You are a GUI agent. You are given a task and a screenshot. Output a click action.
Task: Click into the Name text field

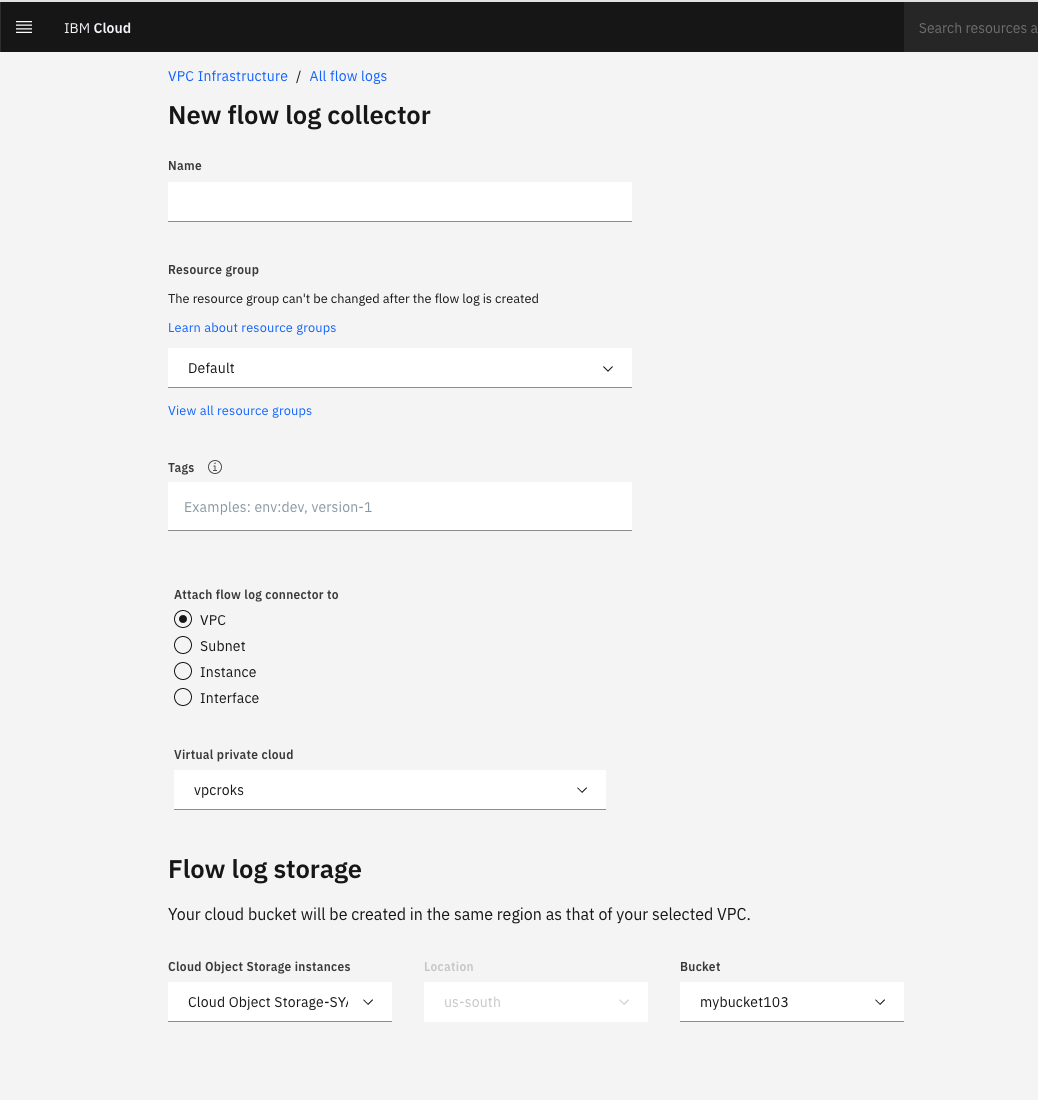[x=399, y=201]
